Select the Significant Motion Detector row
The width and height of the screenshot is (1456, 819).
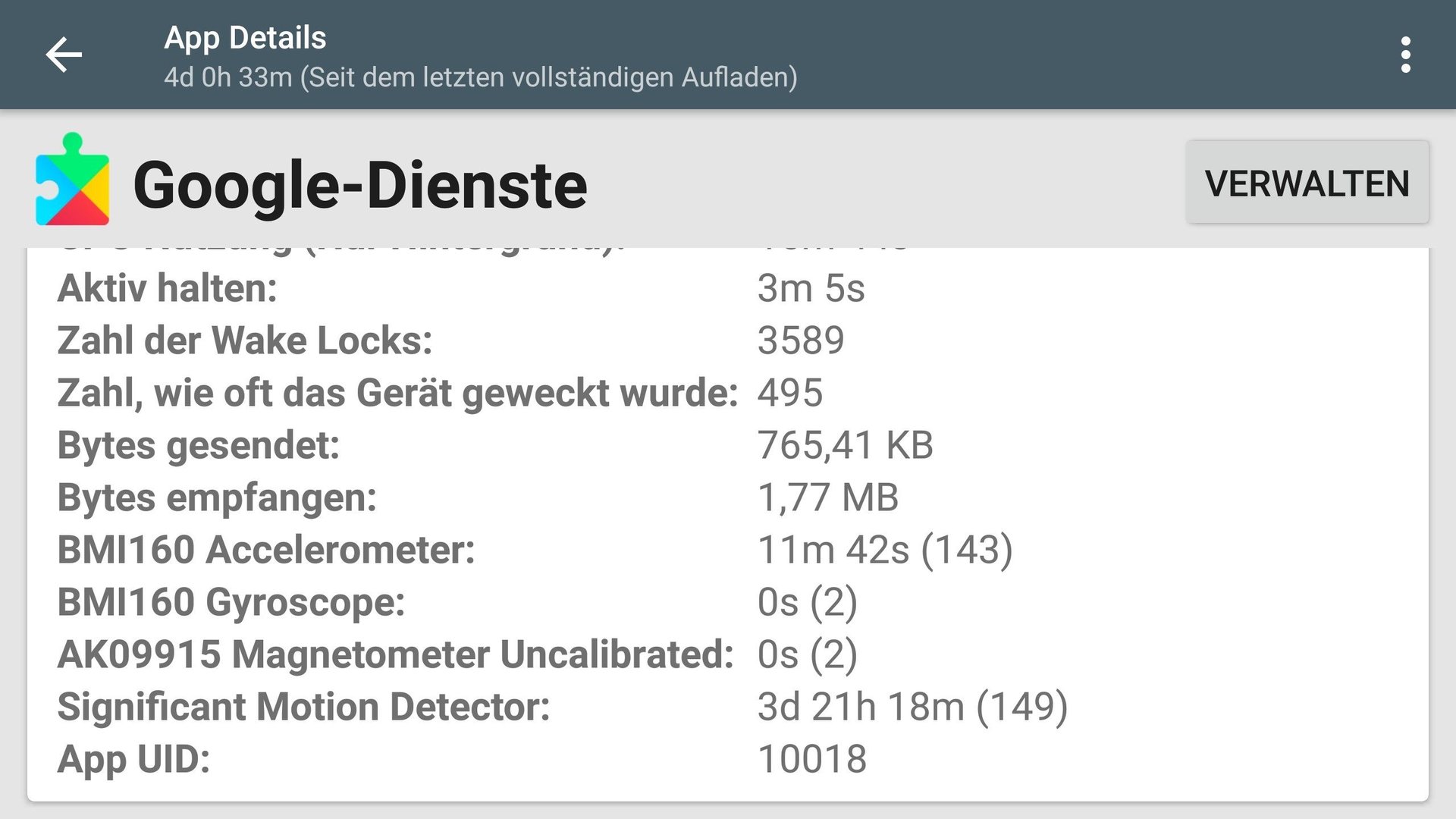click(728, 707)
